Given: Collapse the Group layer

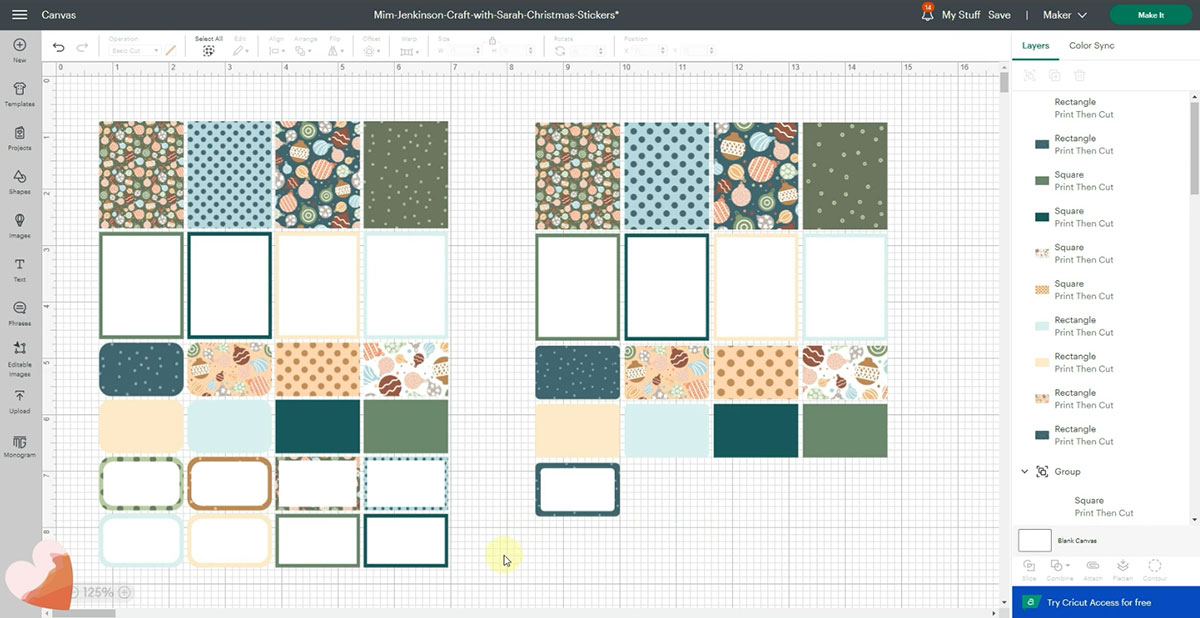Looking at the screenshot, I should (x=1024, y=471).
